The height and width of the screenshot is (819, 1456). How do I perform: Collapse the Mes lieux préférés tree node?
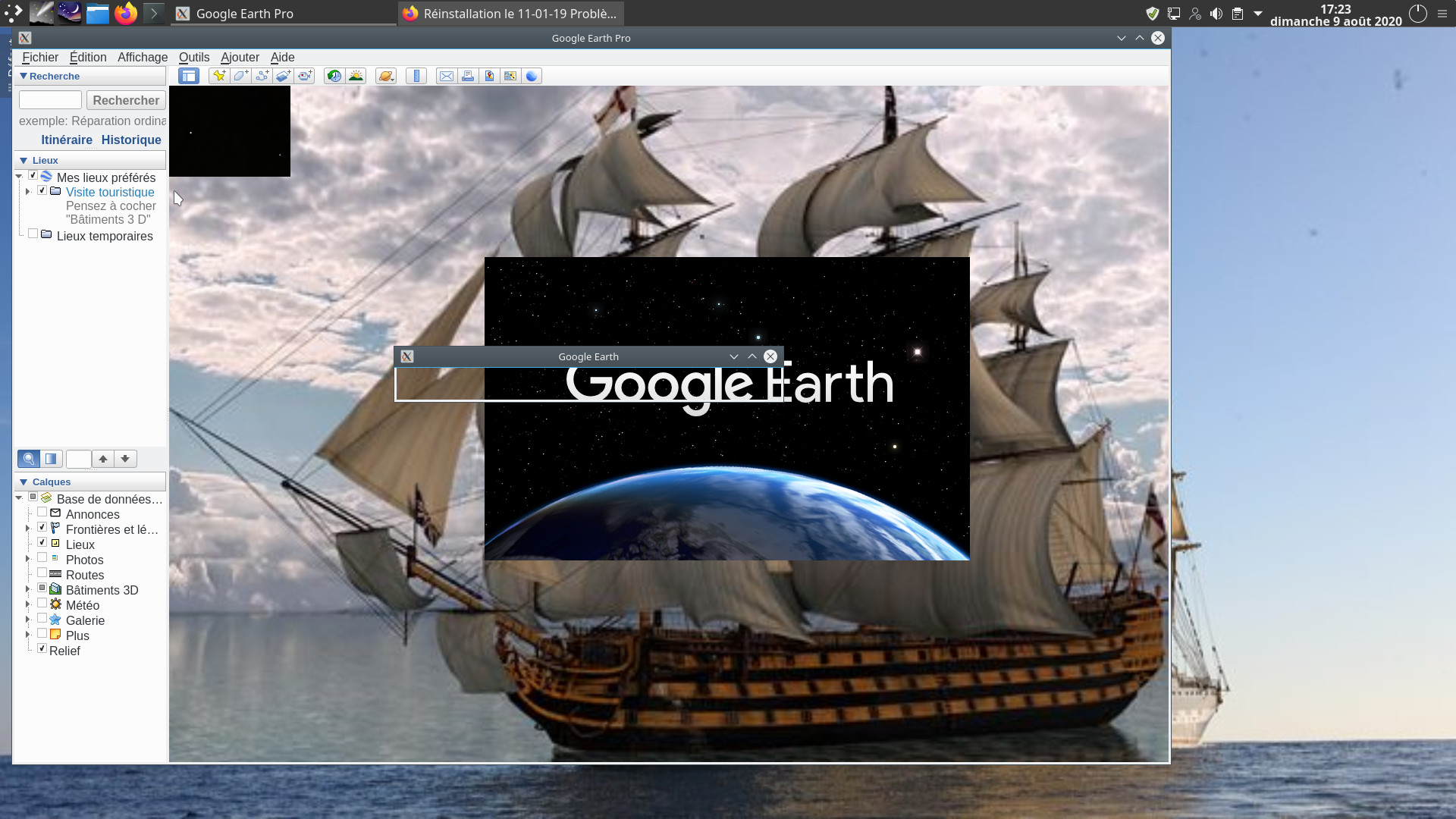pyautogui.click(x=19, y=177)
